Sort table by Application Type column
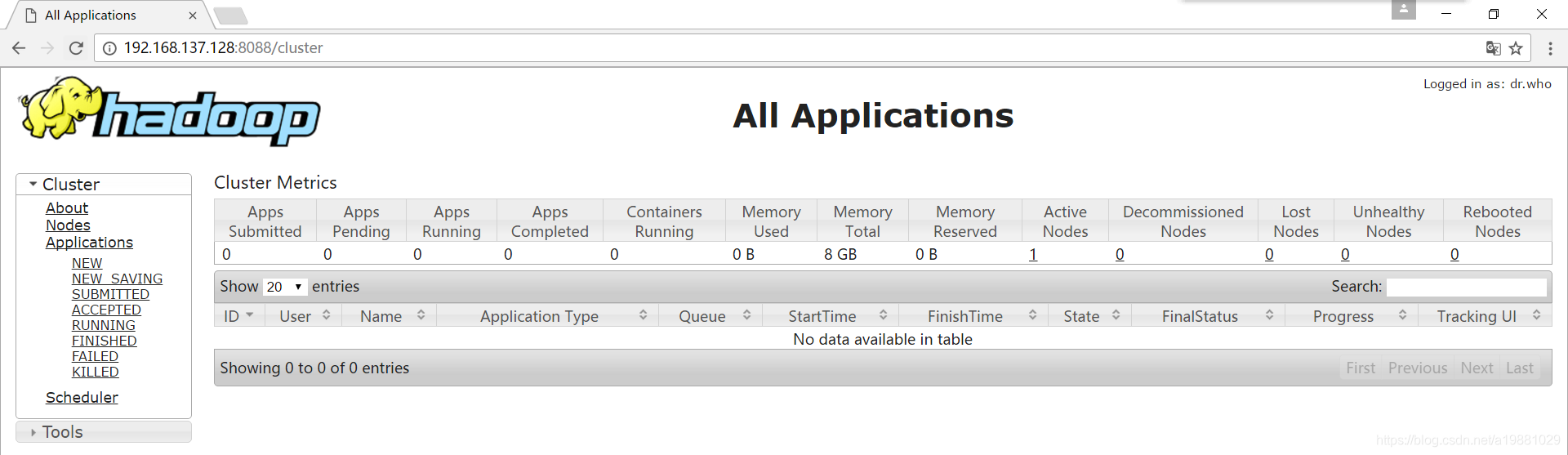The image size is (1568, 455). pos(547,316)
